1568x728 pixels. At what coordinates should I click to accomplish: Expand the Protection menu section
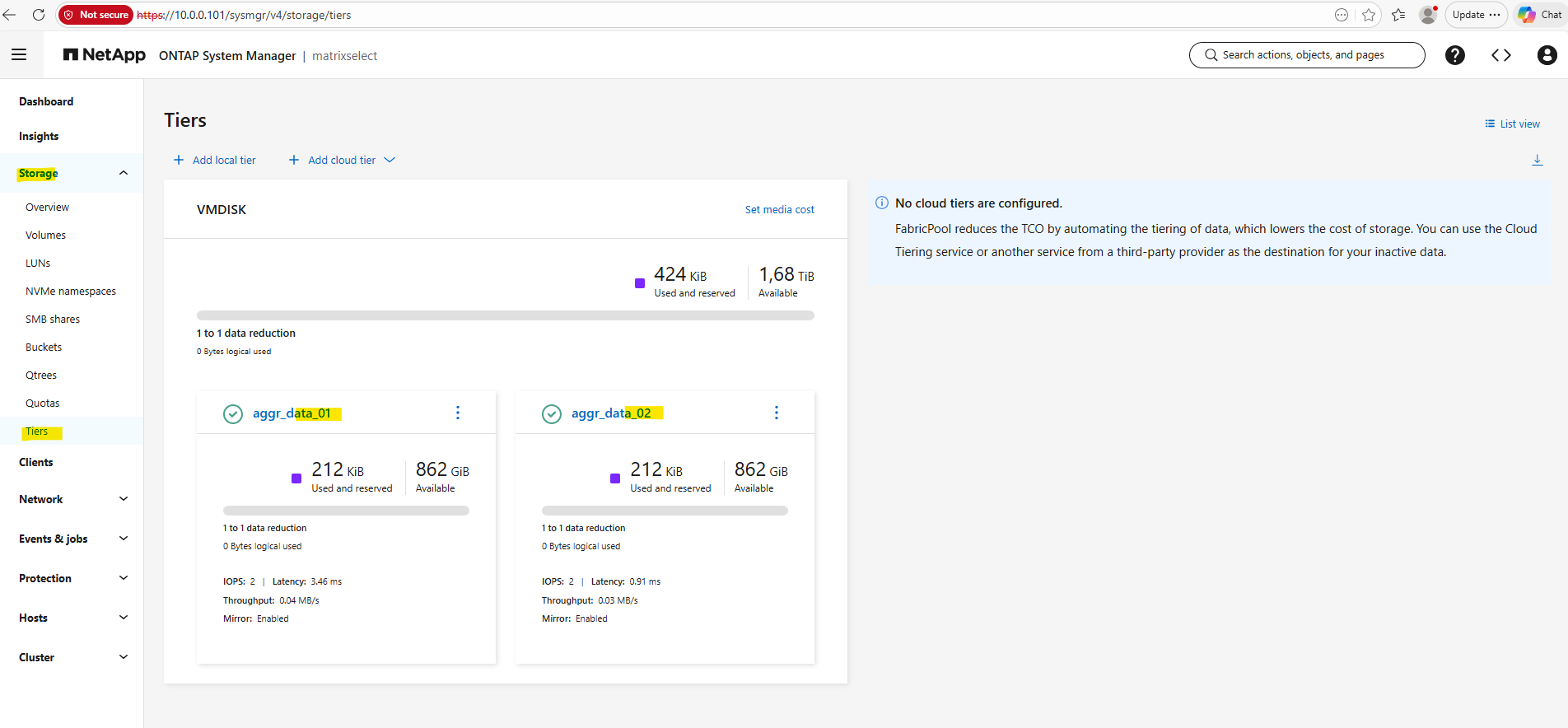[x=124, y=578]
